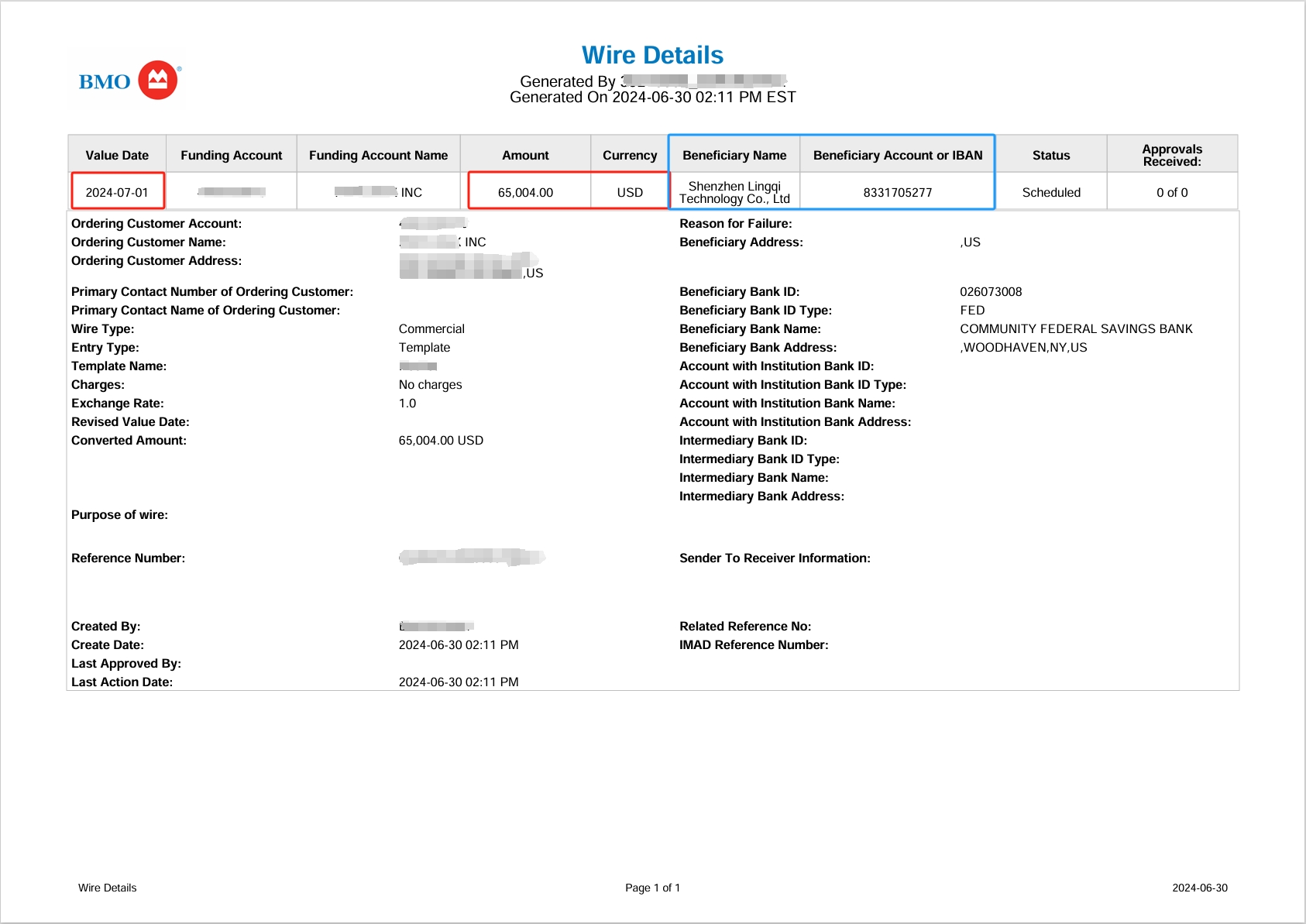This screenshot has width=1306, height=924.
Task: Click Intermediary Bank Name label
Action: (754, 477)
